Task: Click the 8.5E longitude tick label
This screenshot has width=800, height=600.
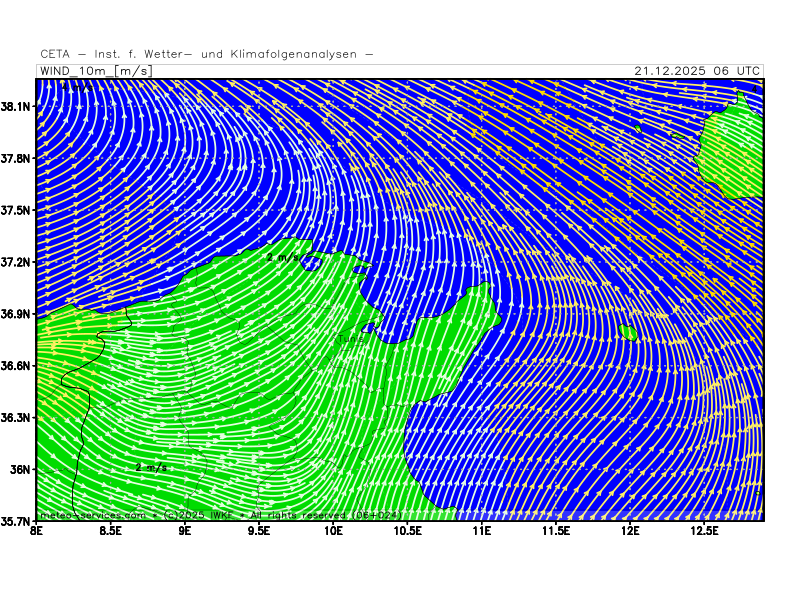Action: tap(110, 530)
